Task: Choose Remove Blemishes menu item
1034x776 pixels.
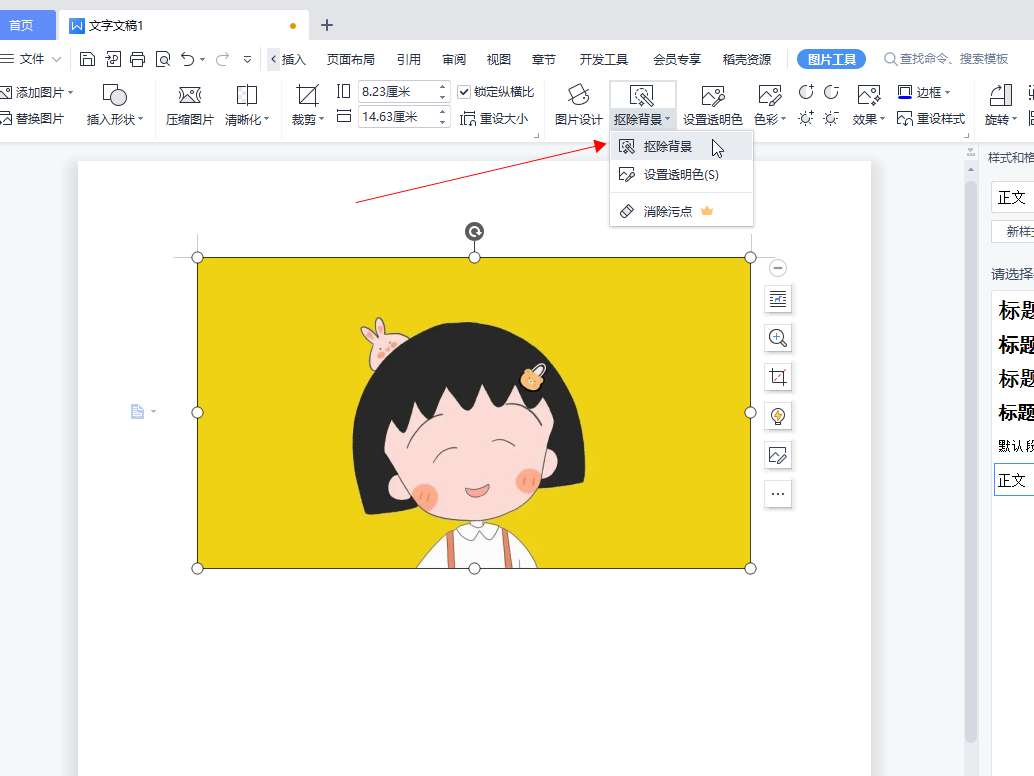Action: point(681,211)
